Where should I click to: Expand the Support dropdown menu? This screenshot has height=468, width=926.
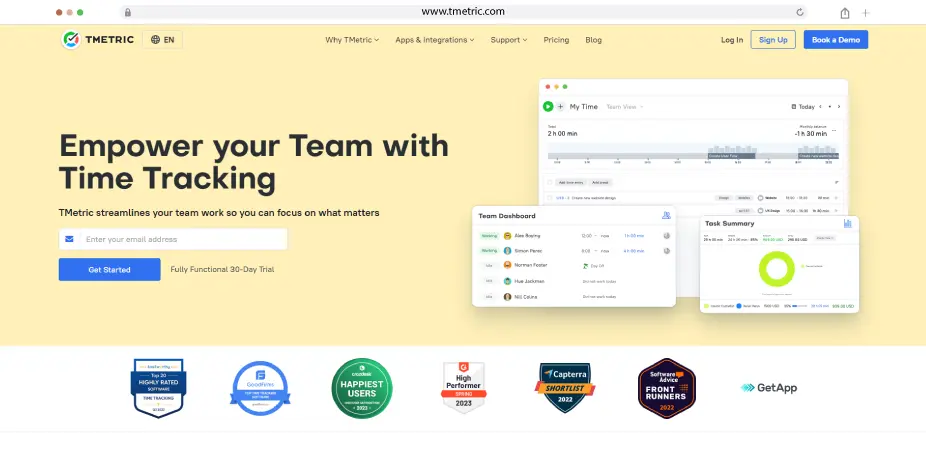point(510,40)
